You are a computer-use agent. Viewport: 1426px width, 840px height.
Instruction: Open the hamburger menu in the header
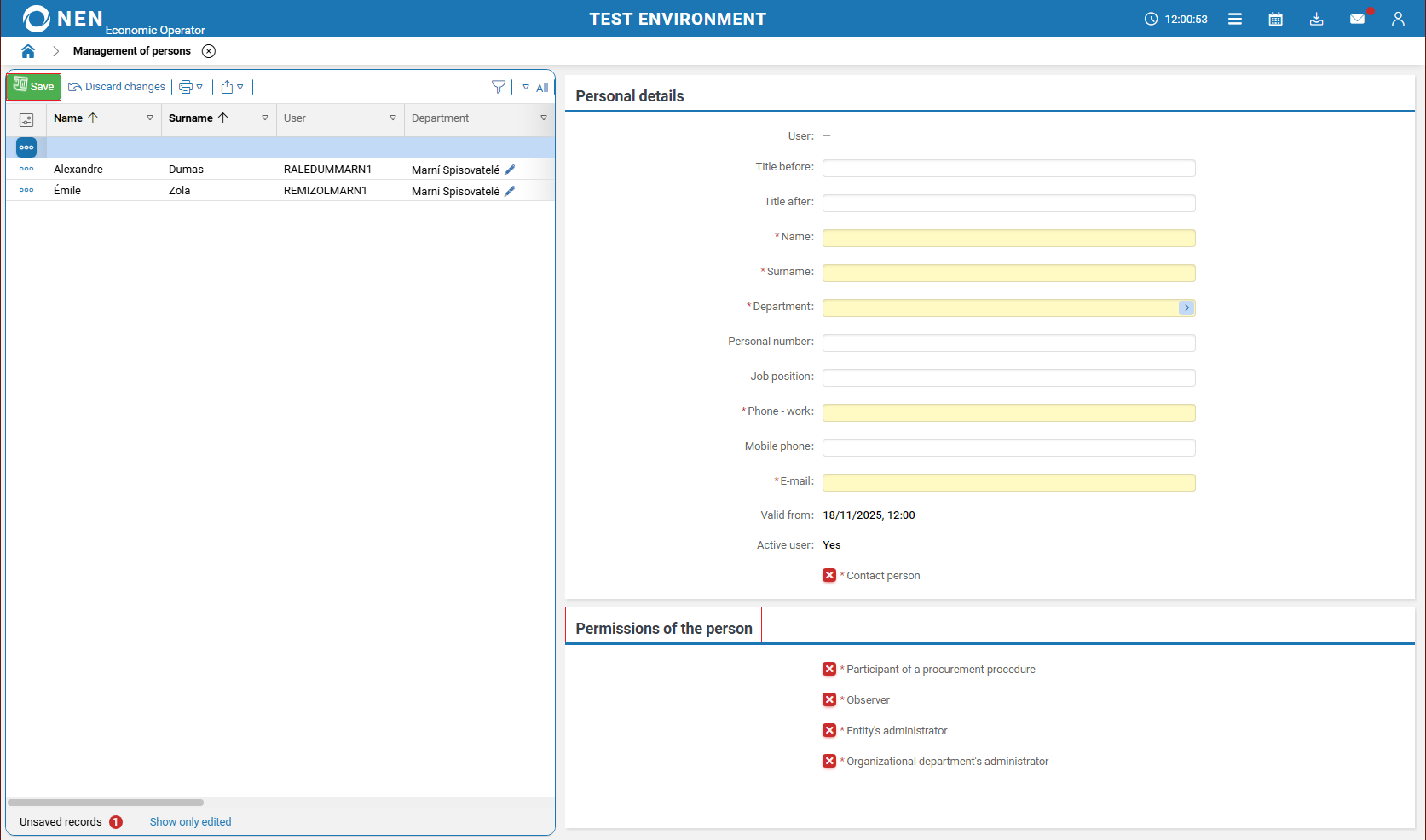[x=1235, y=18]
